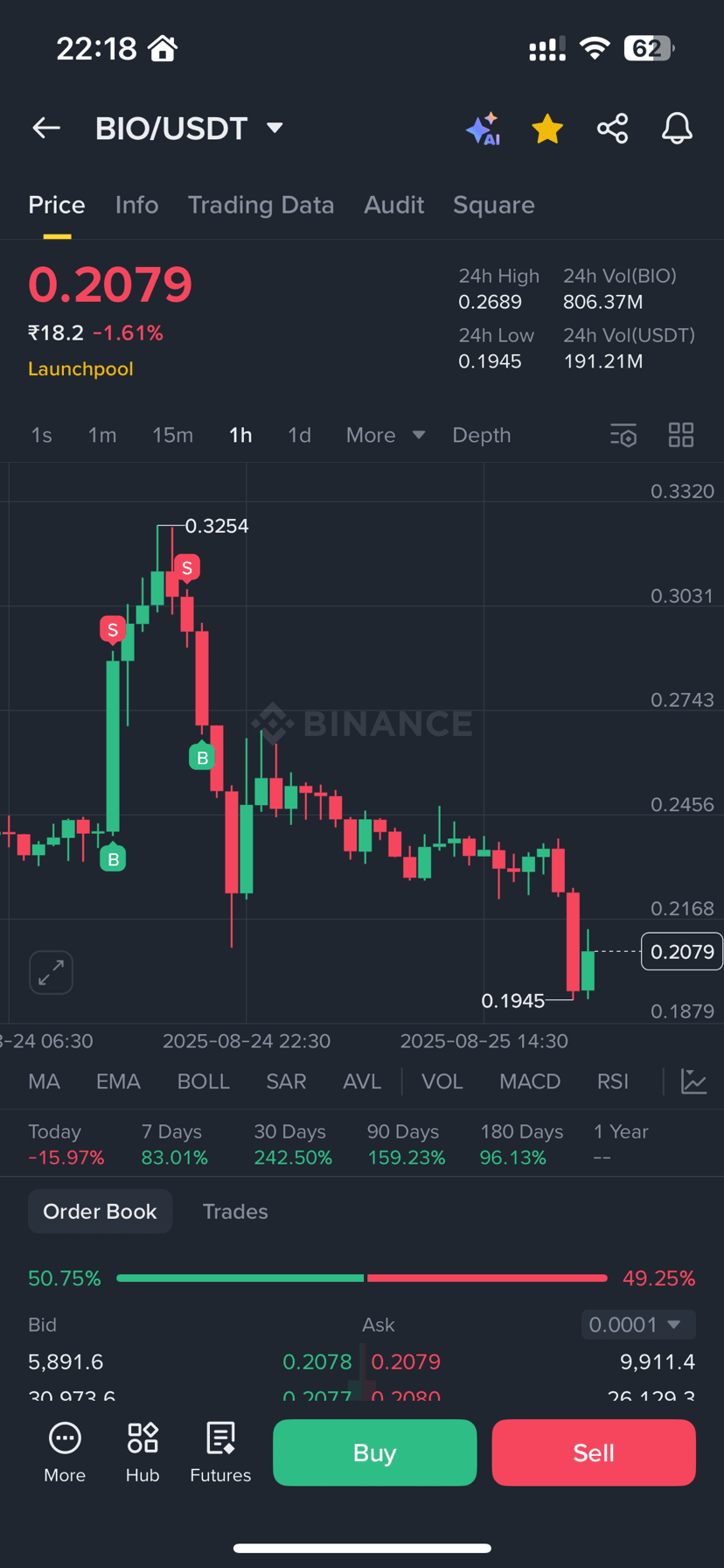Tap the B buy marker below 0.2743
This screenshot has width=724, height=1568.
tap(202, 757)
